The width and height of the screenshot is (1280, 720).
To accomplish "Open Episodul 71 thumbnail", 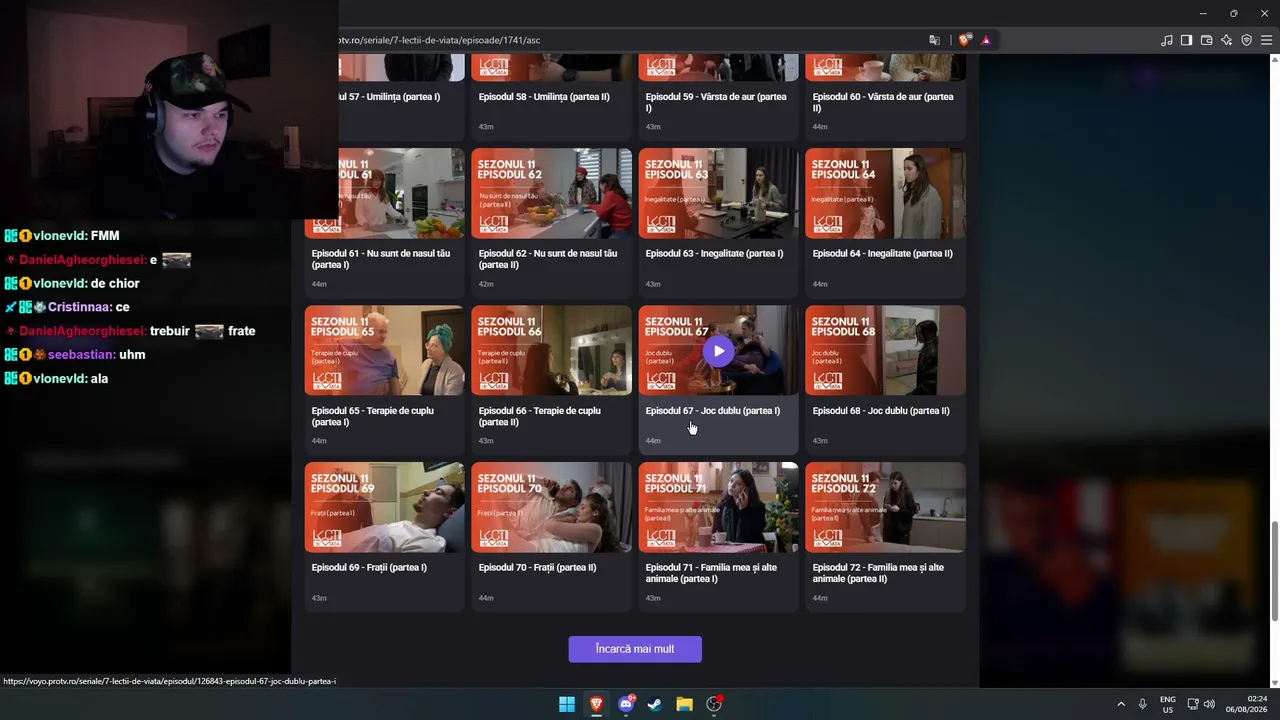I will click(718, 508).
